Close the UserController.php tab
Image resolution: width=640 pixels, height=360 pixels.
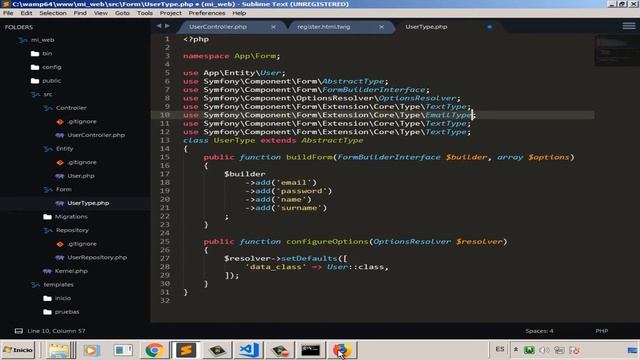tap(273, 27)
